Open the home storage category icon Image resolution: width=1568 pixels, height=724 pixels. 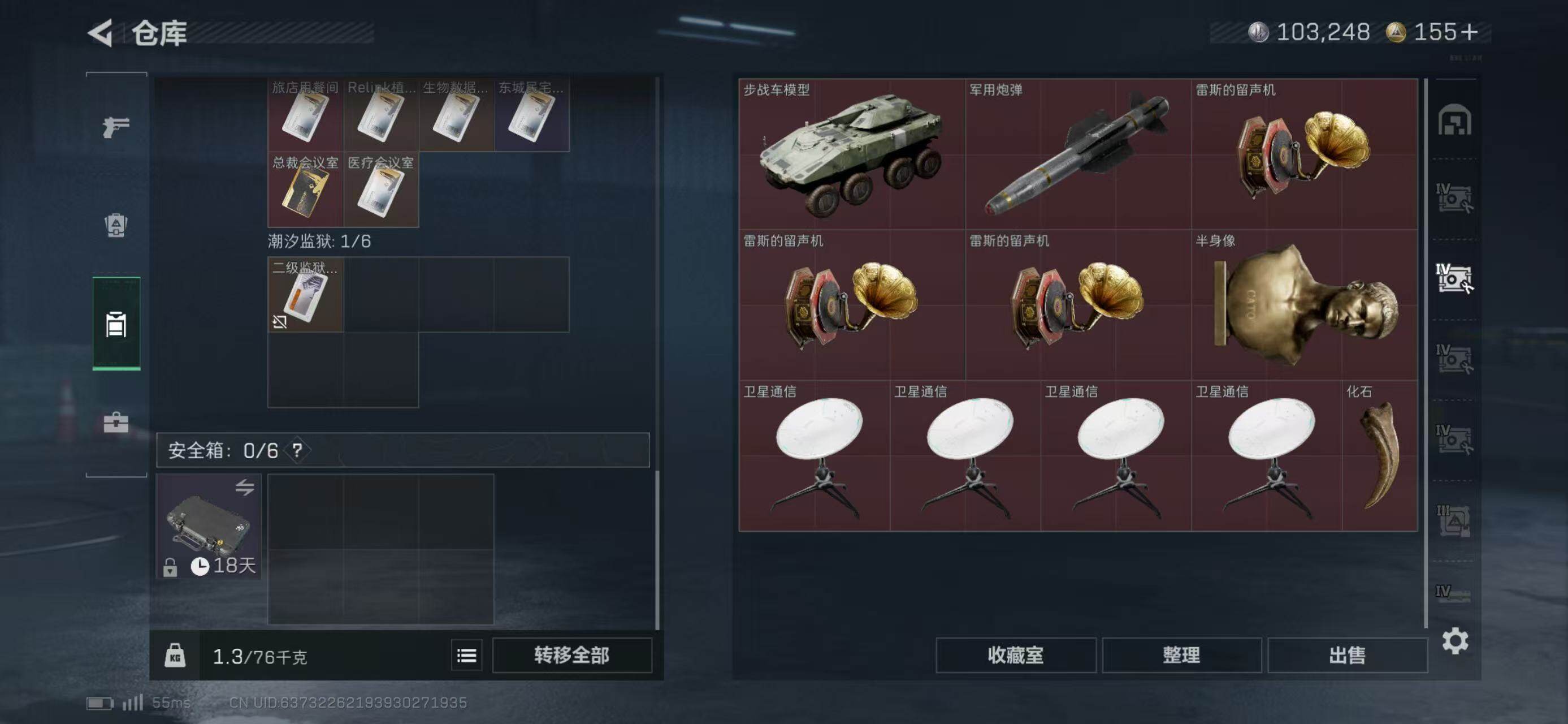click(x=1454, y=119)
